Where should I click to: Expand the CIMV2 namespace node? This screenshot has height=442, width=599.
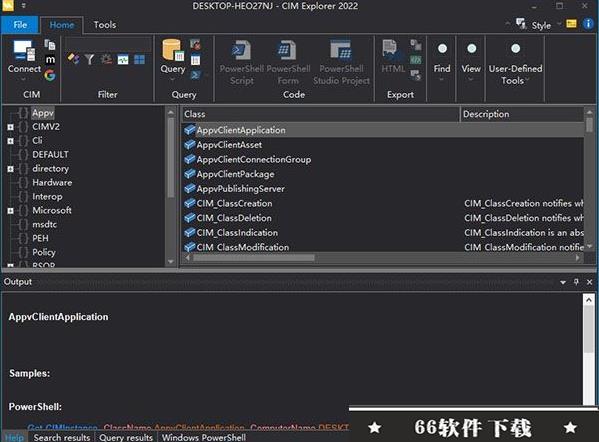[x=11, y=127]
